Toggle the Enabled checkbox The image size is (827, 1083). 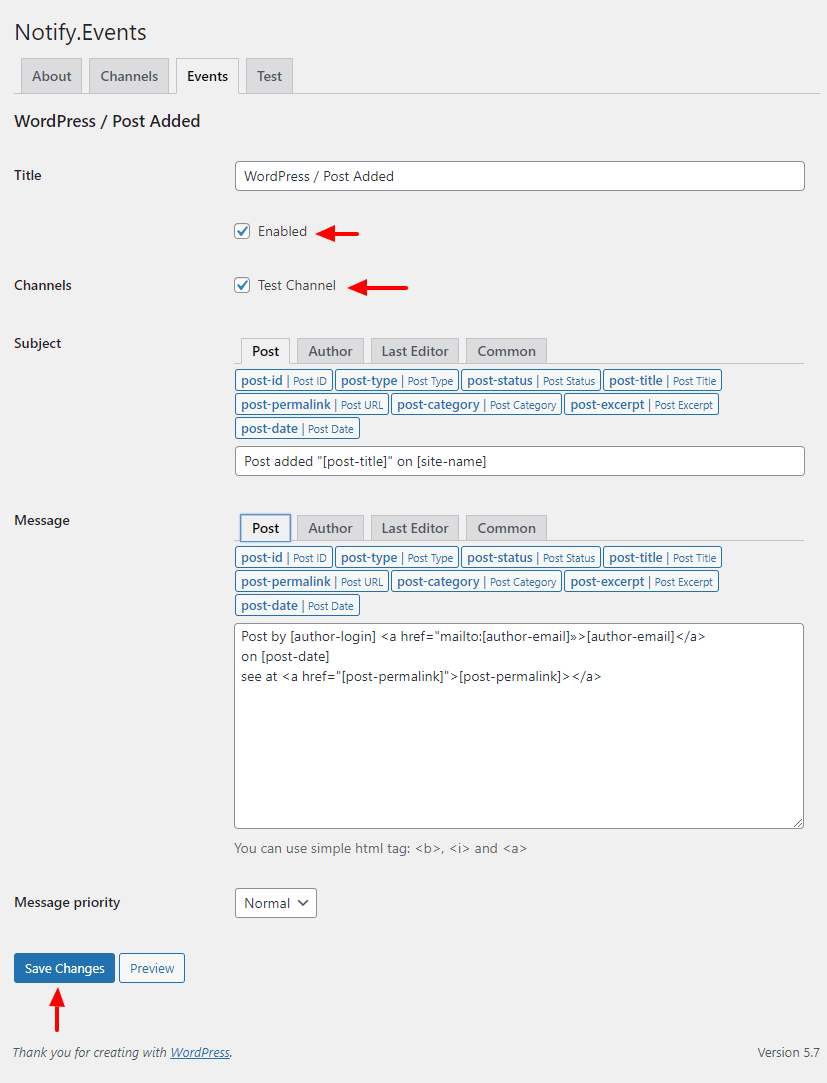[x=242, y=231]
